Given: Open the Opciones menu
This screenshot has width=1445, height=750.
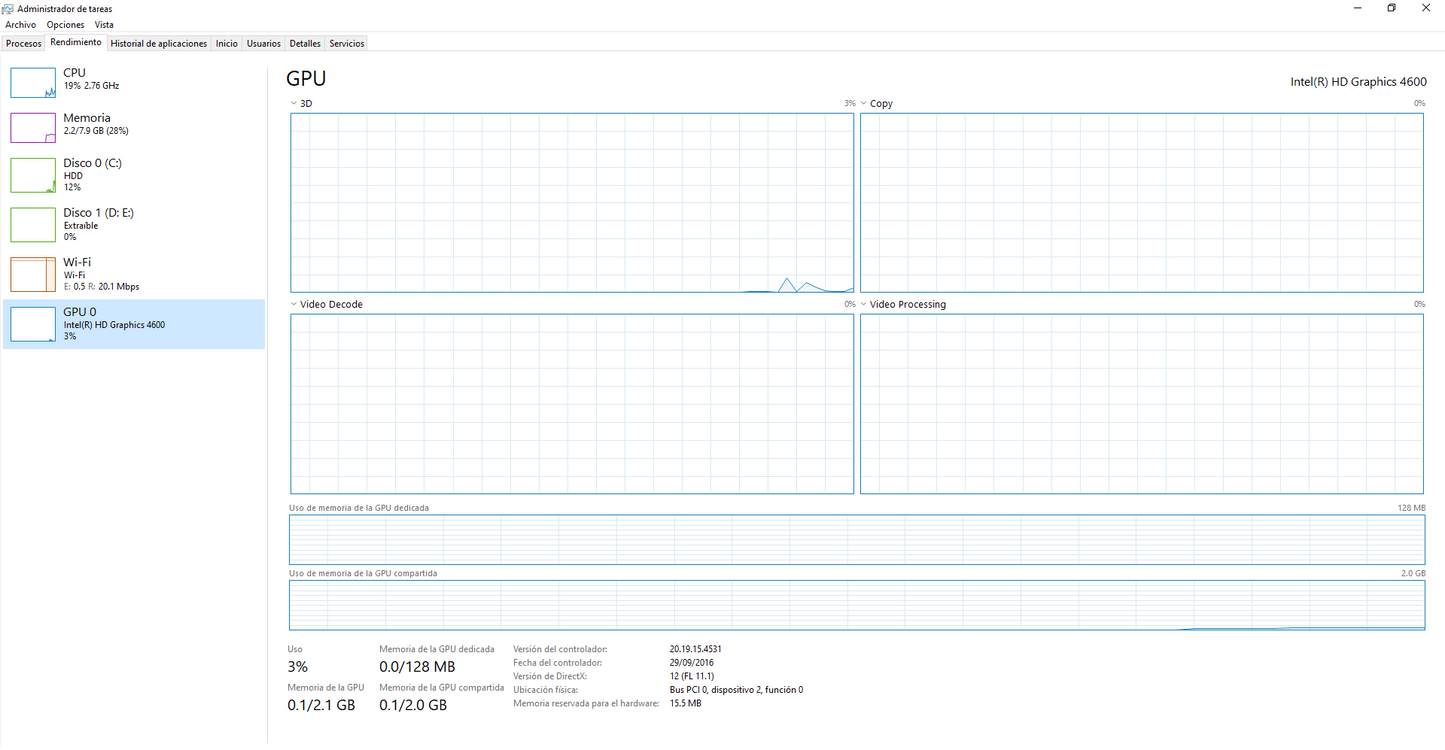Looking at the screenshot, I should pos(64,24).
